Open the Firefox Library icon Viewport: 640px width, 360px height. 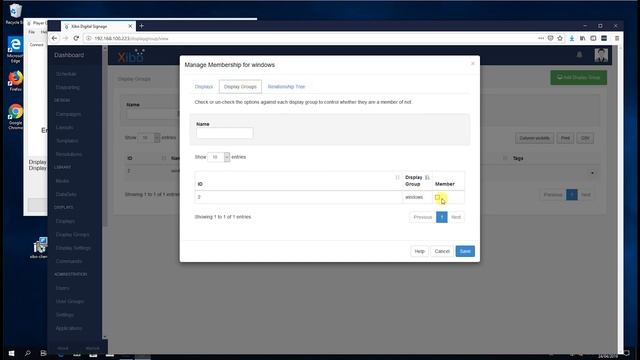[x=582, y=38]
